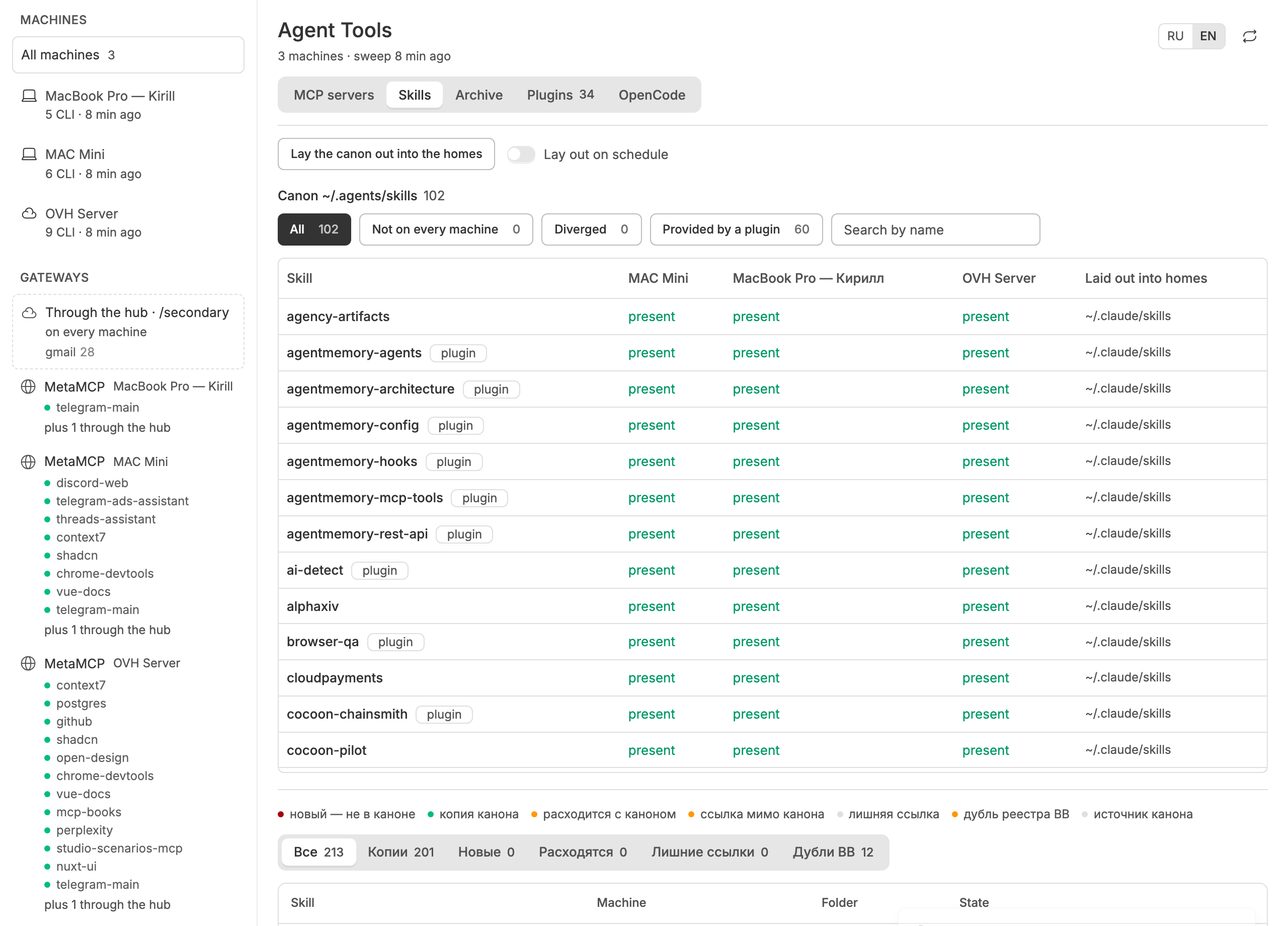Click github under MetaMCP OVH Server
Viewport: 1288px width, 926px height.
74,722
